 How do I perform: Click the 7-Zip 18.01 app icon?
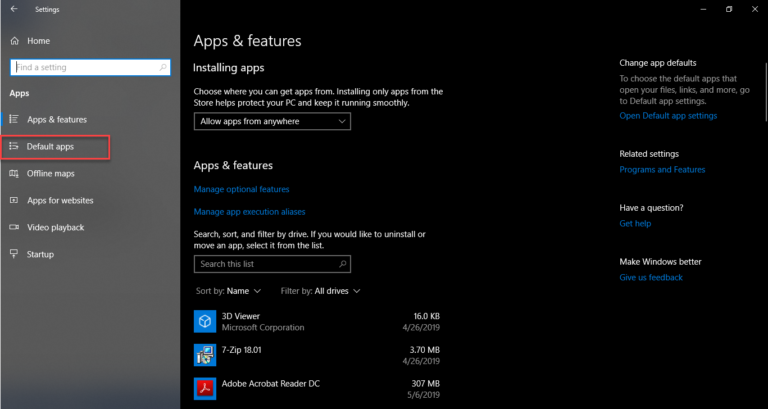[204, 355]
